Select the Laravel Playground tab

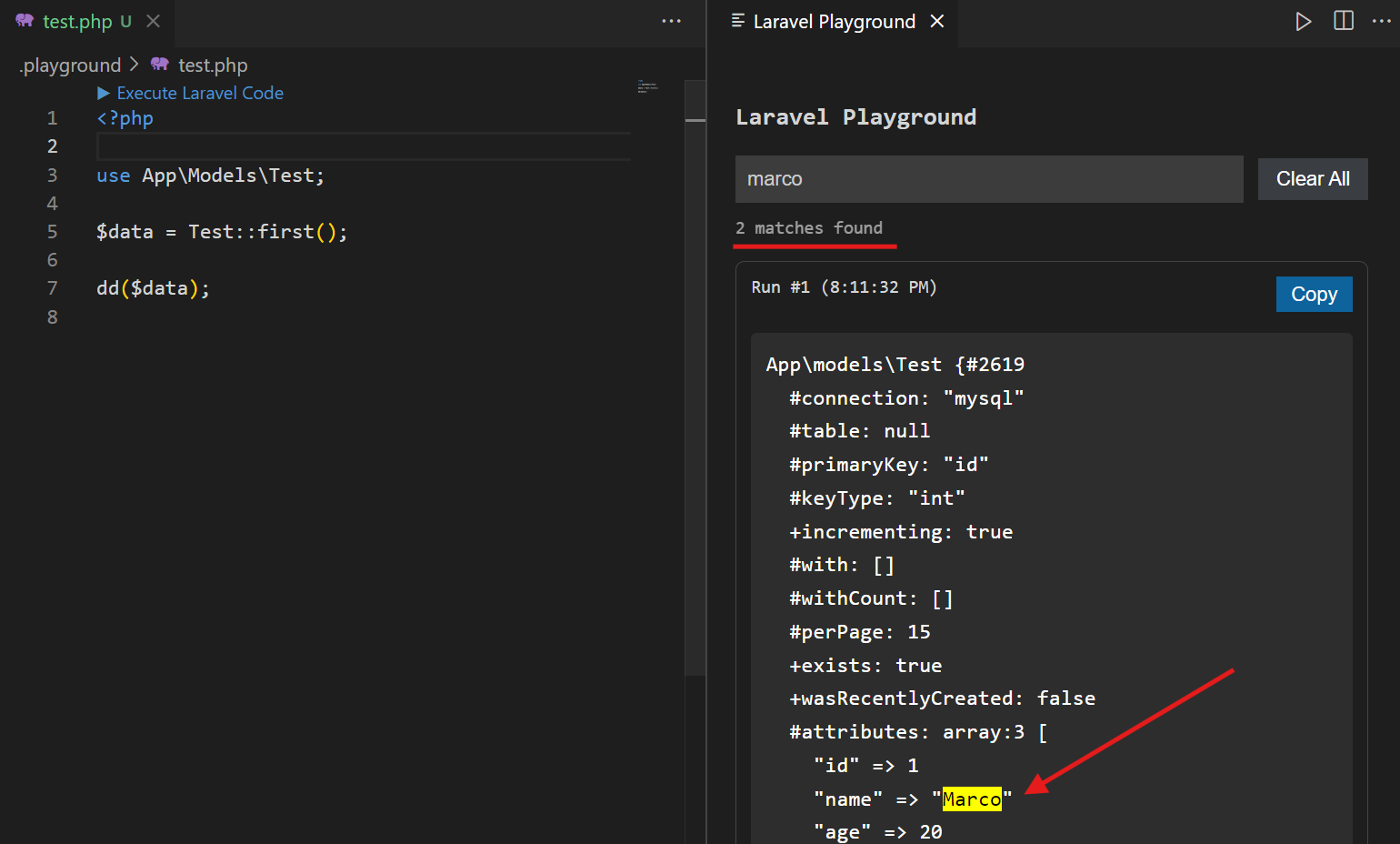coord(834,21)
